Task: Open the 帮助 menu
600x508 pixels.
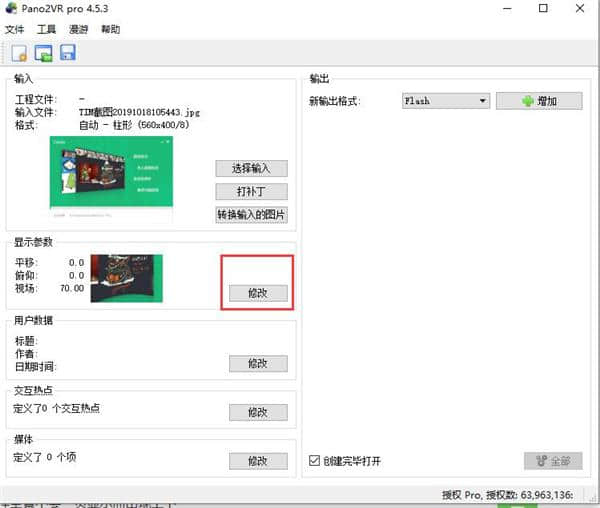Action: pos(110,29)
